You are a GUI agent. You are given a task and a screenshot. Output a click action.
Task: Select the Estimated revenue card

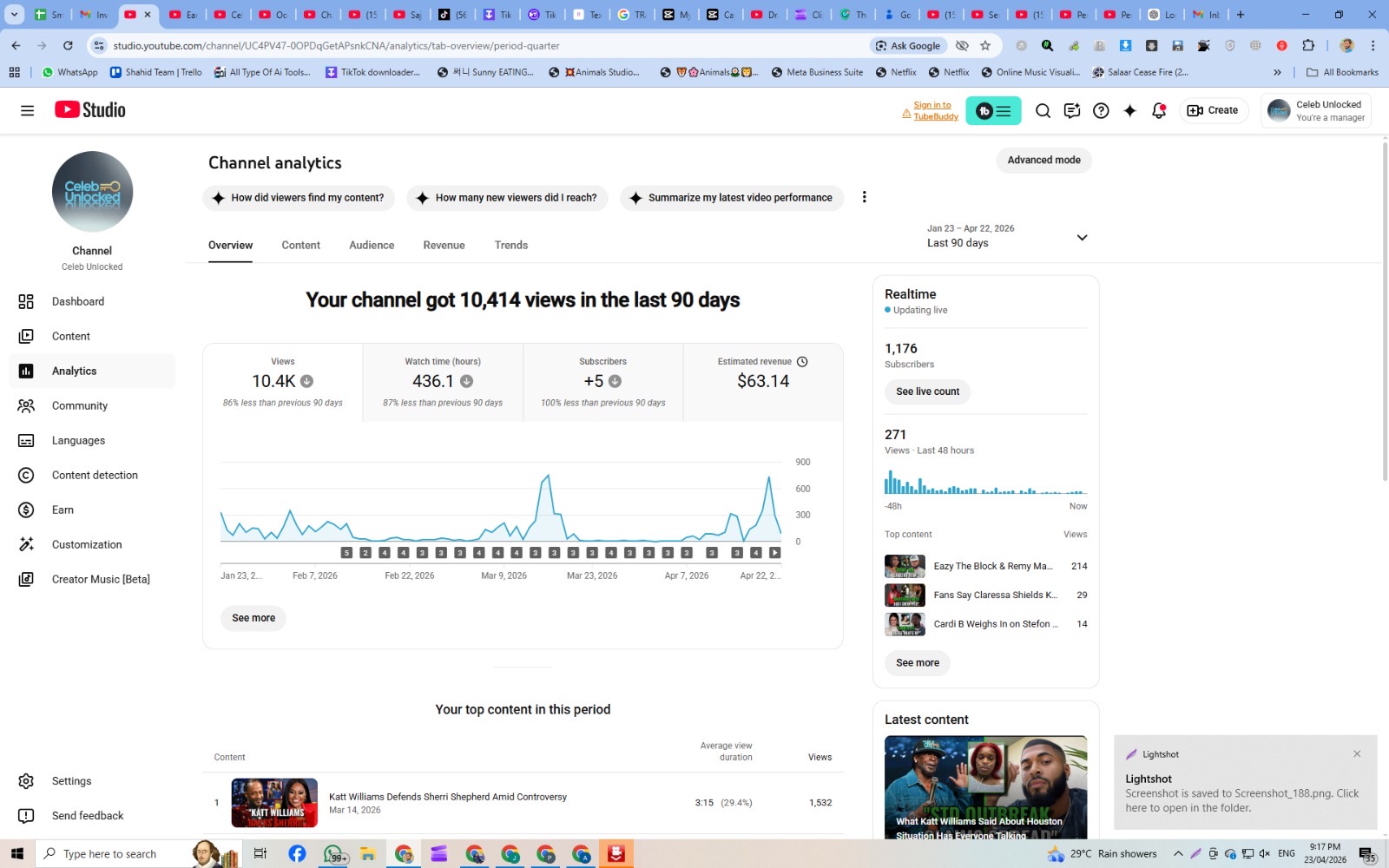coord(763,383)
